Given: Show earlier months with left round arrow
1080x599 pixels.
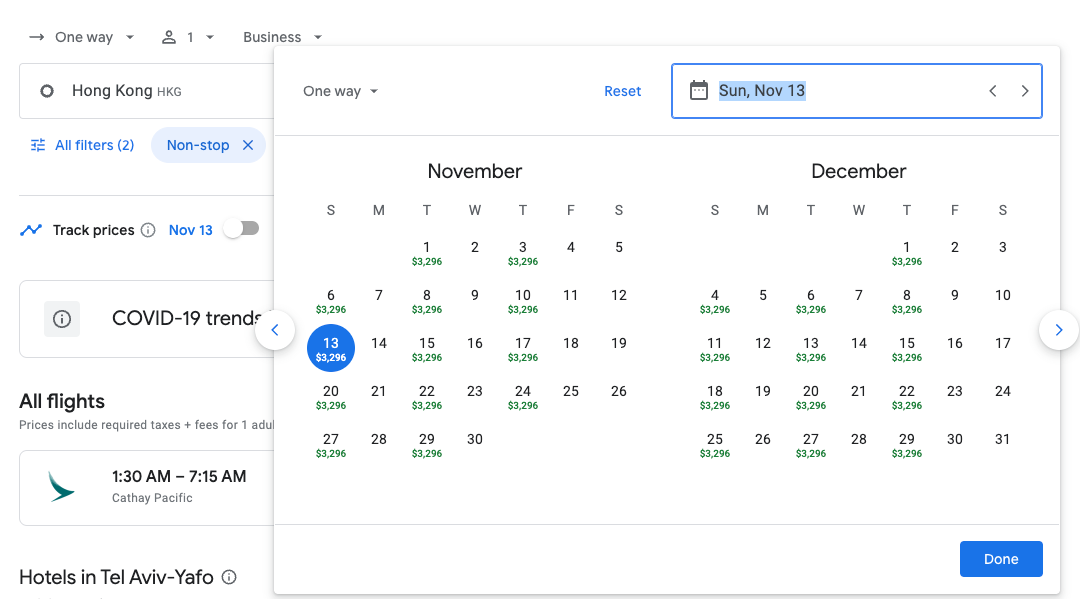Looking at the screenshot, I should pyautogui.click(x=275, y=330).
